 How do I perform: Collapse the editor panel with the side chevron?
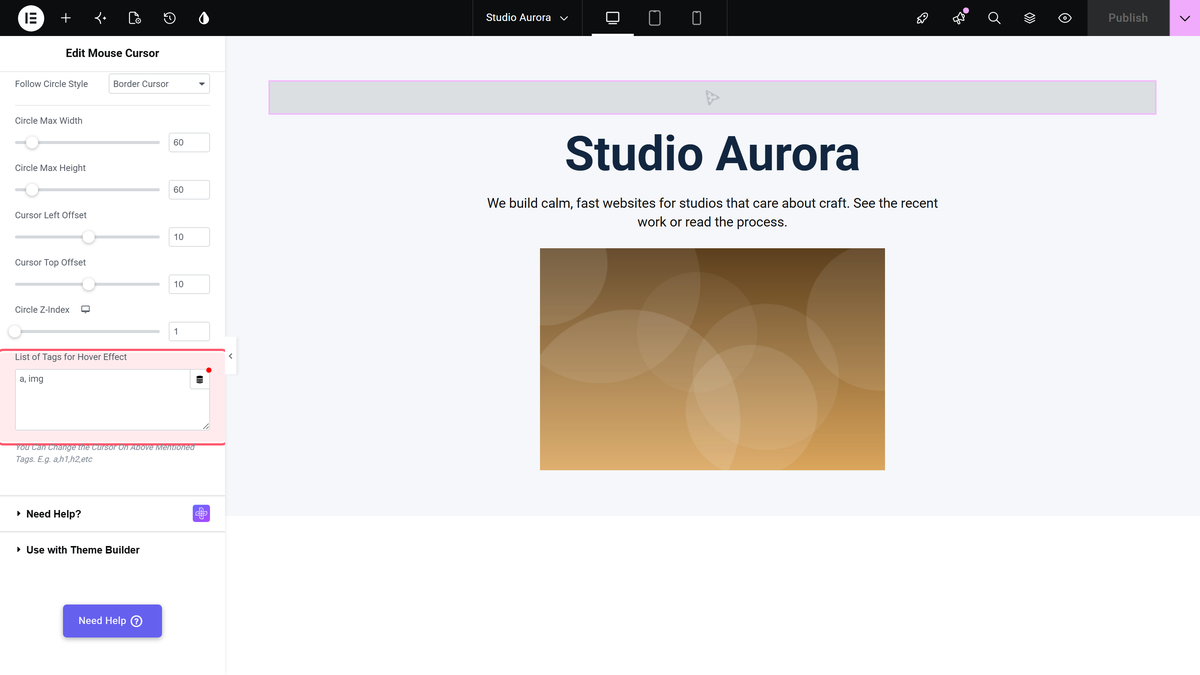pyautogui.click(x=230, y=356)
